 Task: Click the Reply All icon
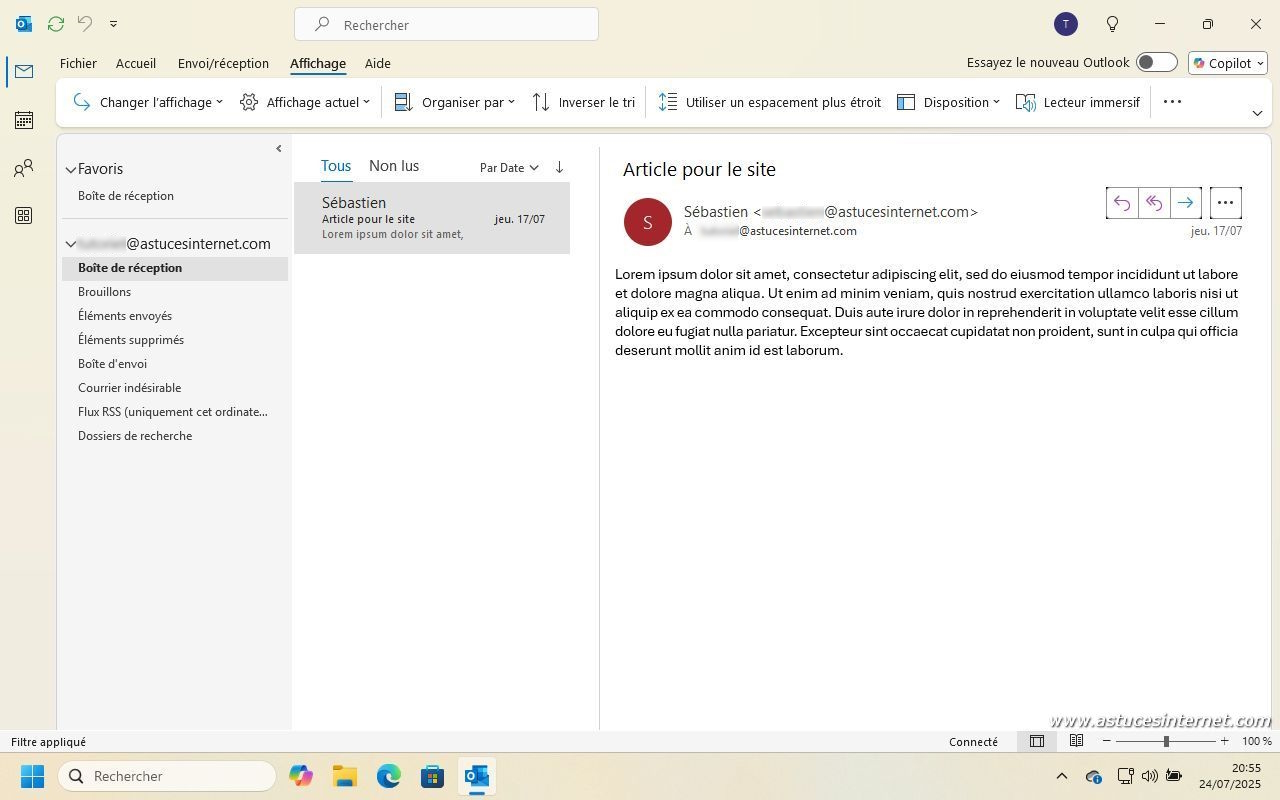pos(1154,203)
